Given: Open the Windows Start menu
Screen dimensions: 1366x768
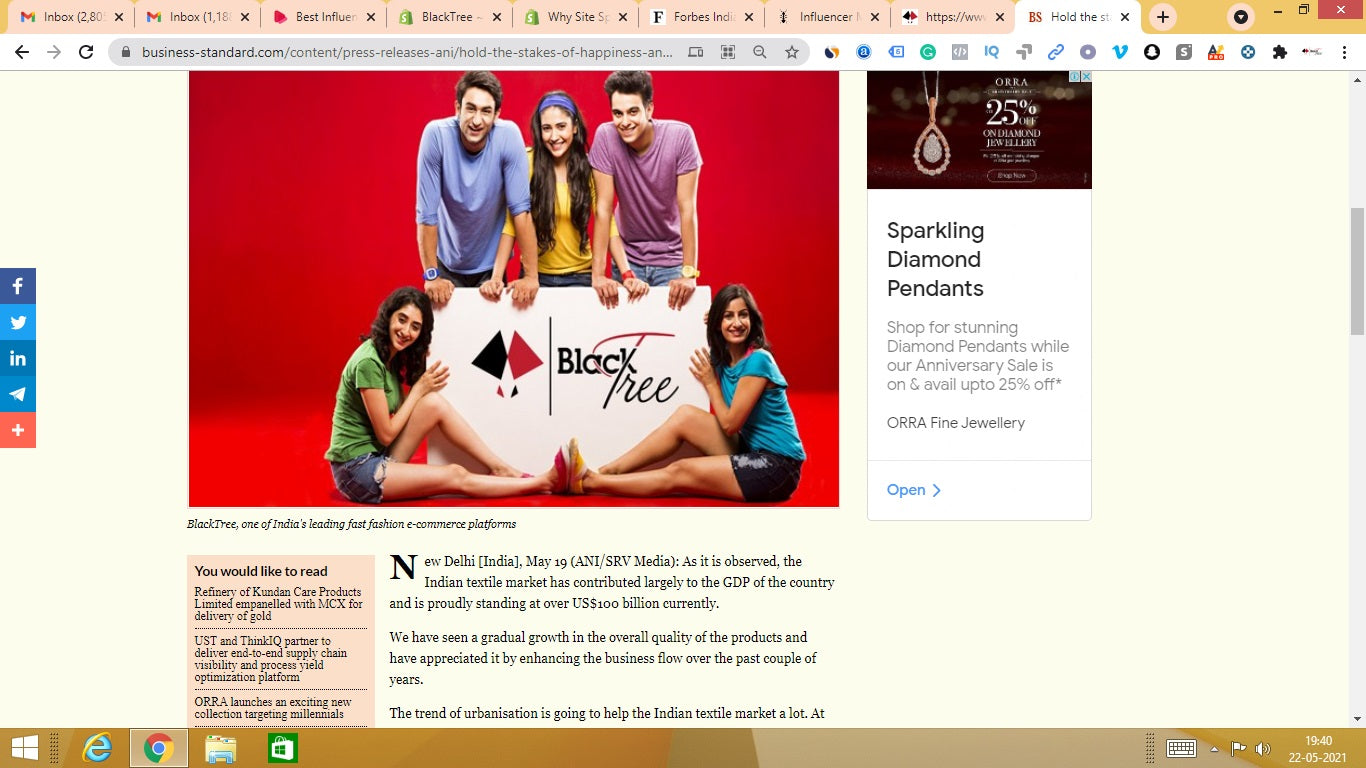Looking at the screenshot, I should (x=24, y=748).
